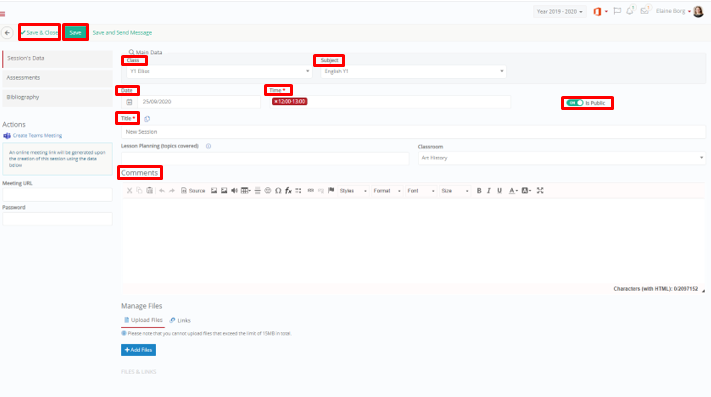Click the info icon beside Lesson Planning
The height and width of the screenshot is (397, 711).
(x=209, y=146)
